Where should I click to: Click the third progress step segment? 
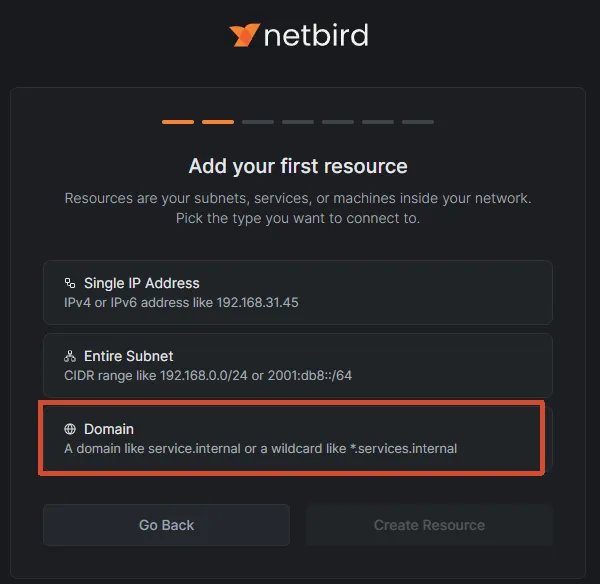[x=258, y=122]
